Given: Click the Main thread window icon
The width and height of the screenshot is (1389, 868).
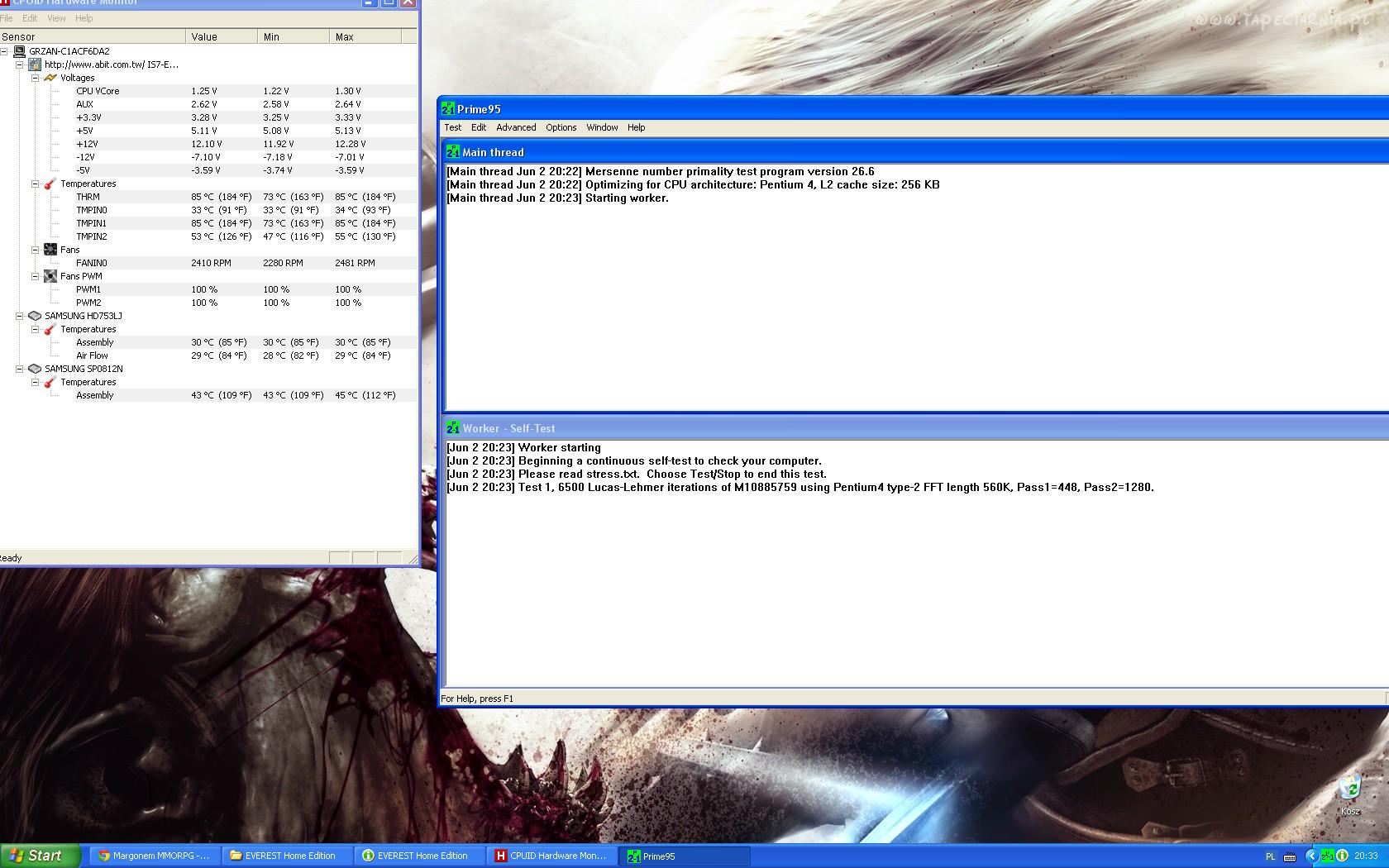Looking at the screenshot, I should pyautogui.click(x=453, y=152).
